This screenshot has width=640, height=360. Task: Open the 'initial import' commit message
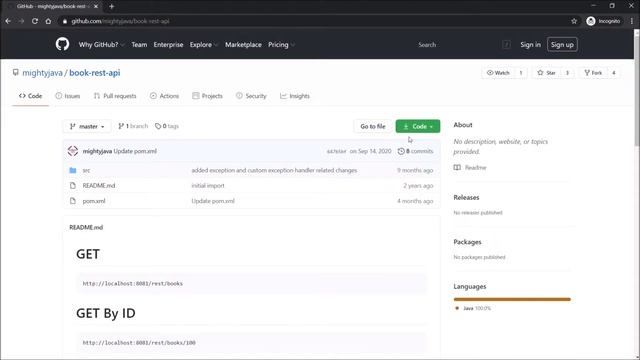208,185
